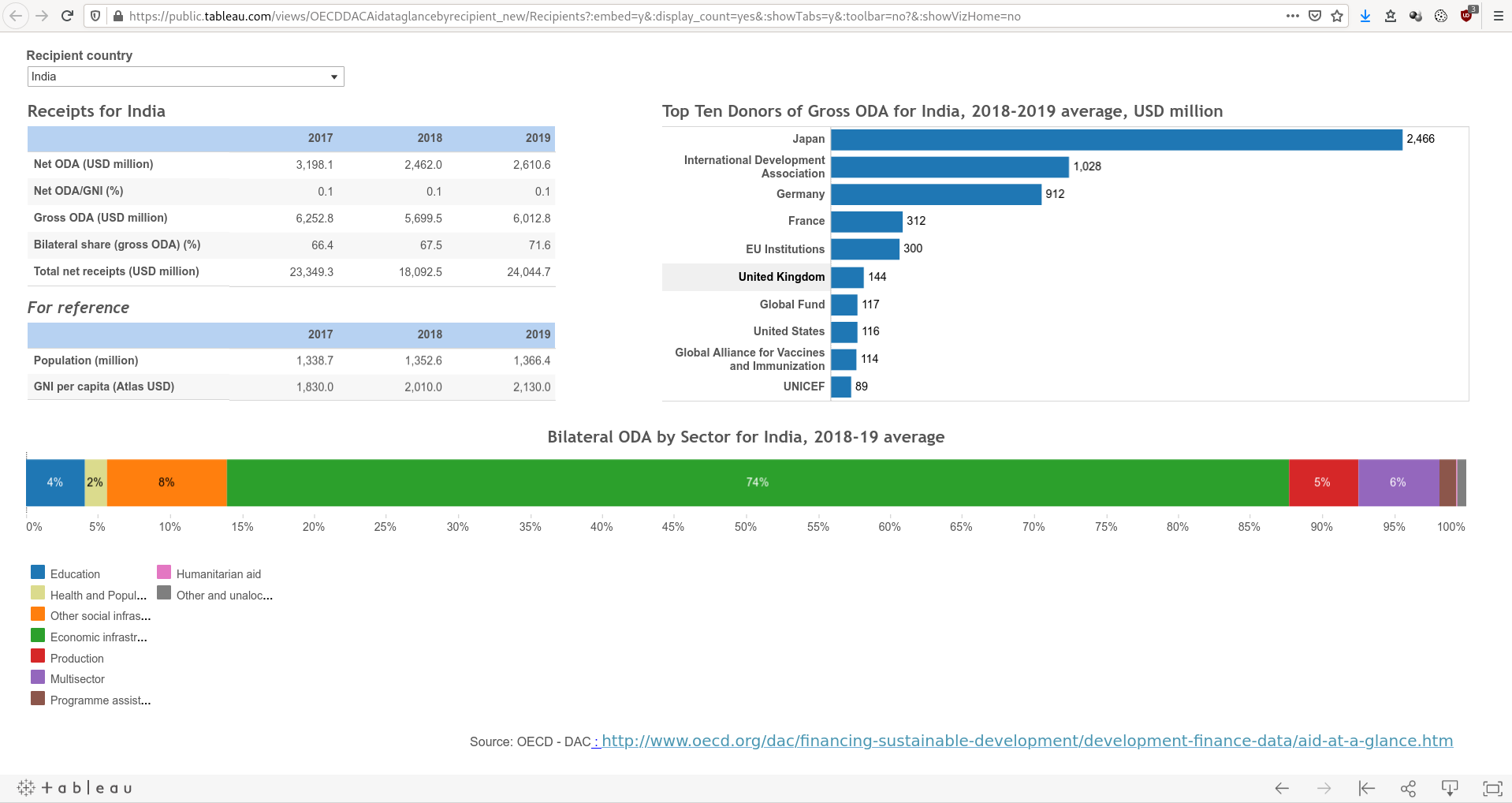This screenshot has height=803, width=1512.
Task: Select the Humanitarian aid legend swatch
Action: coord(164,572)
